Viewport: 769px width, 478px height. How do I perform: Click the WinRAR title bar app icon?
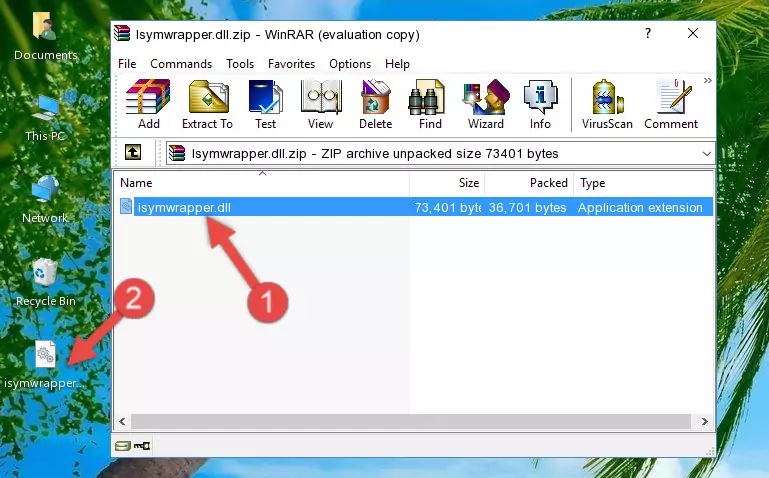click(x=122, y=34)
